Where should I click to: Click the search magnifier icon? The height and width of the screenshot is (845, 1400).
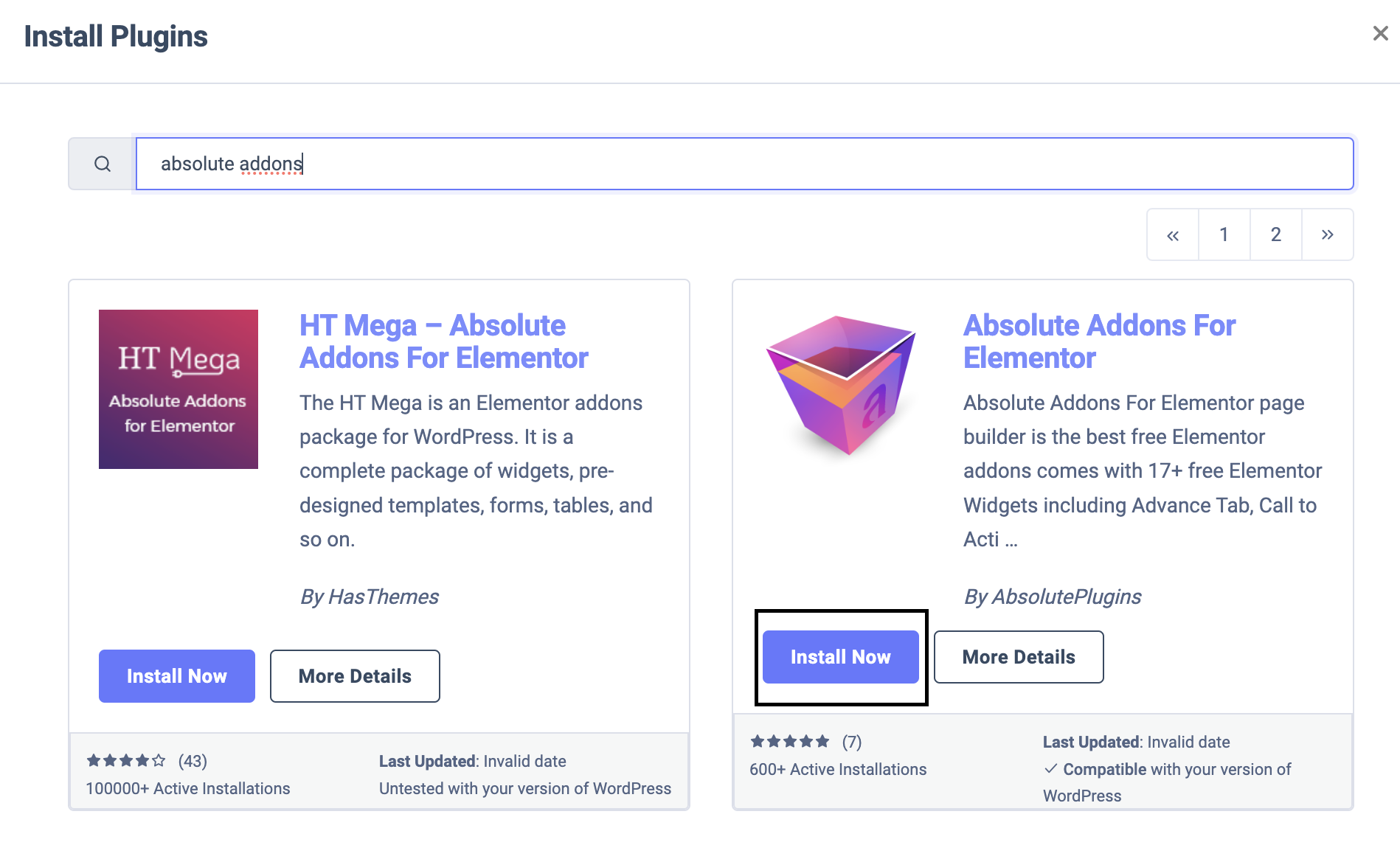click(x=103, y=164)
